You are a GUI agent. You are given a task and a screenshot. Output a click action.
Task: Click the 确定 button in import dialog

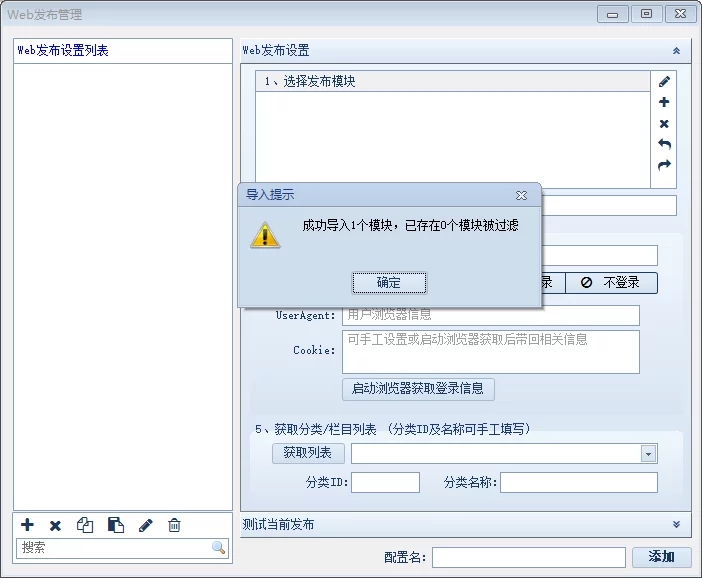point(389,283)
